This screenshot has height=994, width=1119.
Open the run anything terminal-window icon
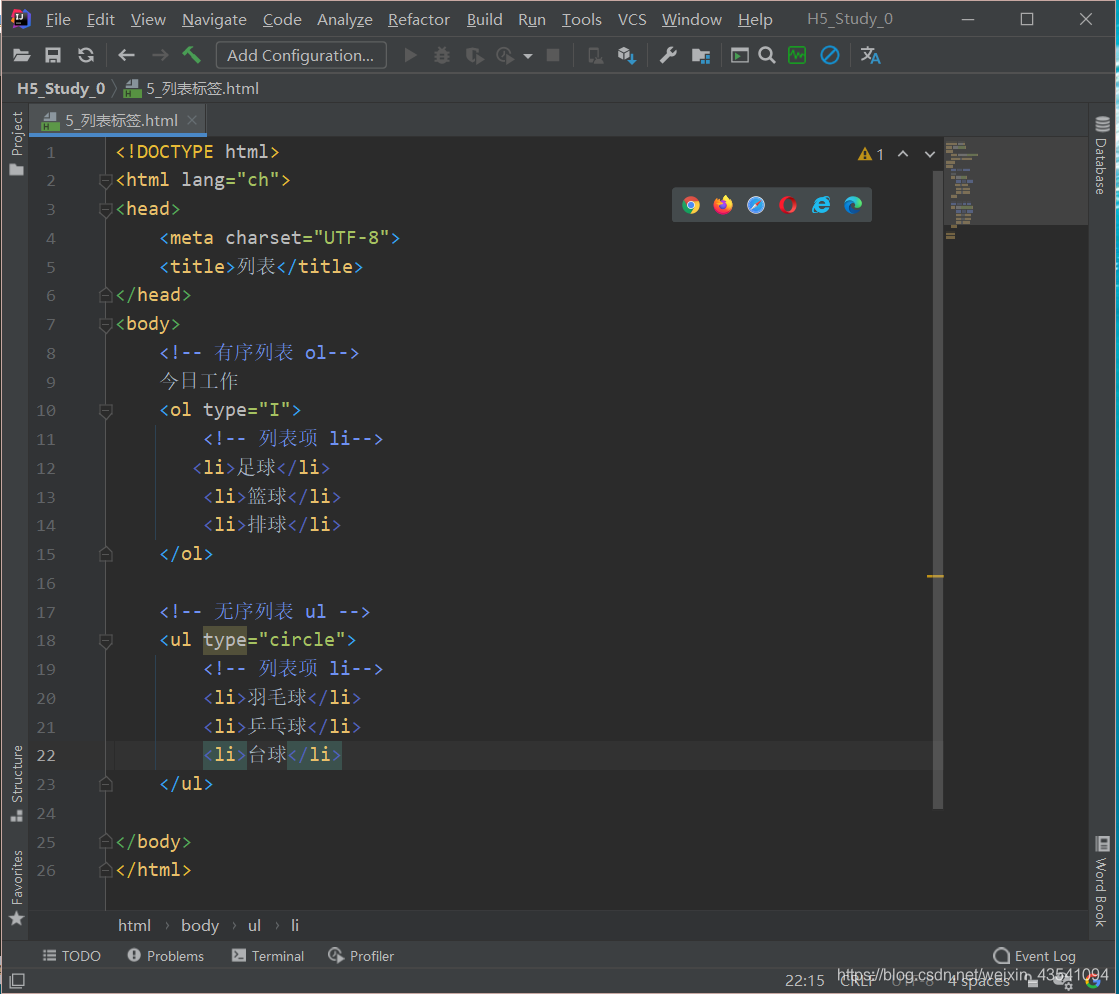tap(739, 55)
